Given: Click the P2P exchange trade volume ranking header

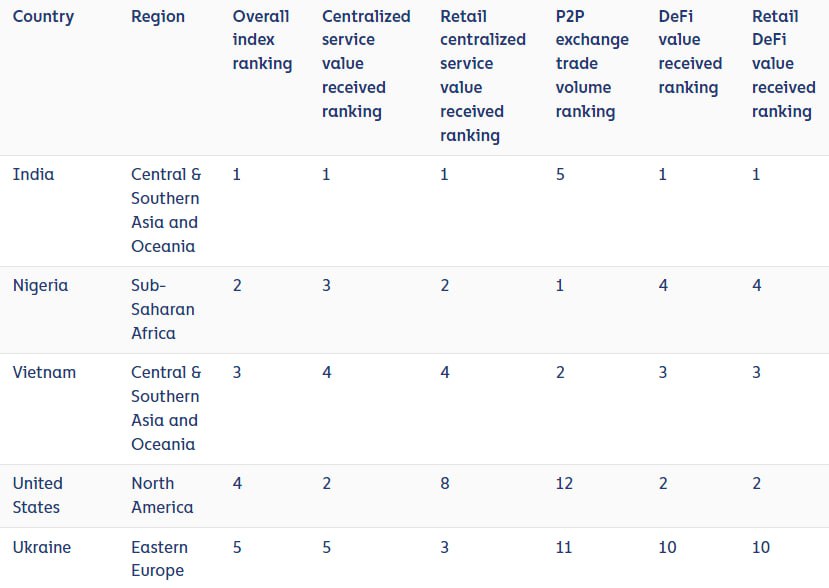Looking at the screenshot, I should 592,64.
